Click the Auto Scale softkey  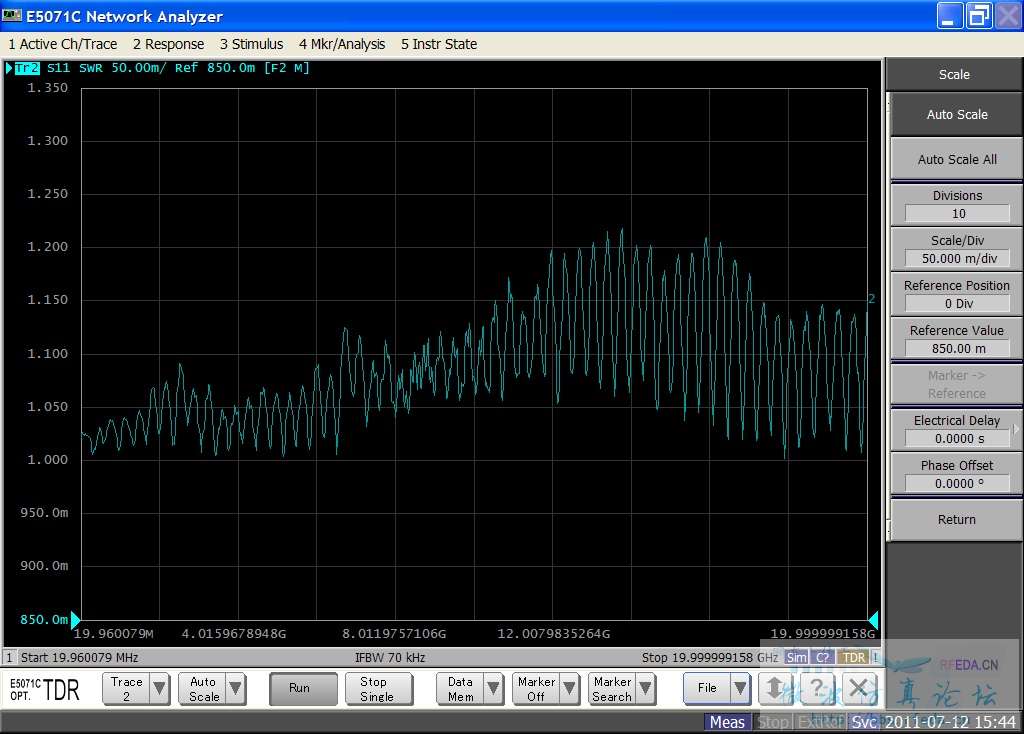[956, 114]
